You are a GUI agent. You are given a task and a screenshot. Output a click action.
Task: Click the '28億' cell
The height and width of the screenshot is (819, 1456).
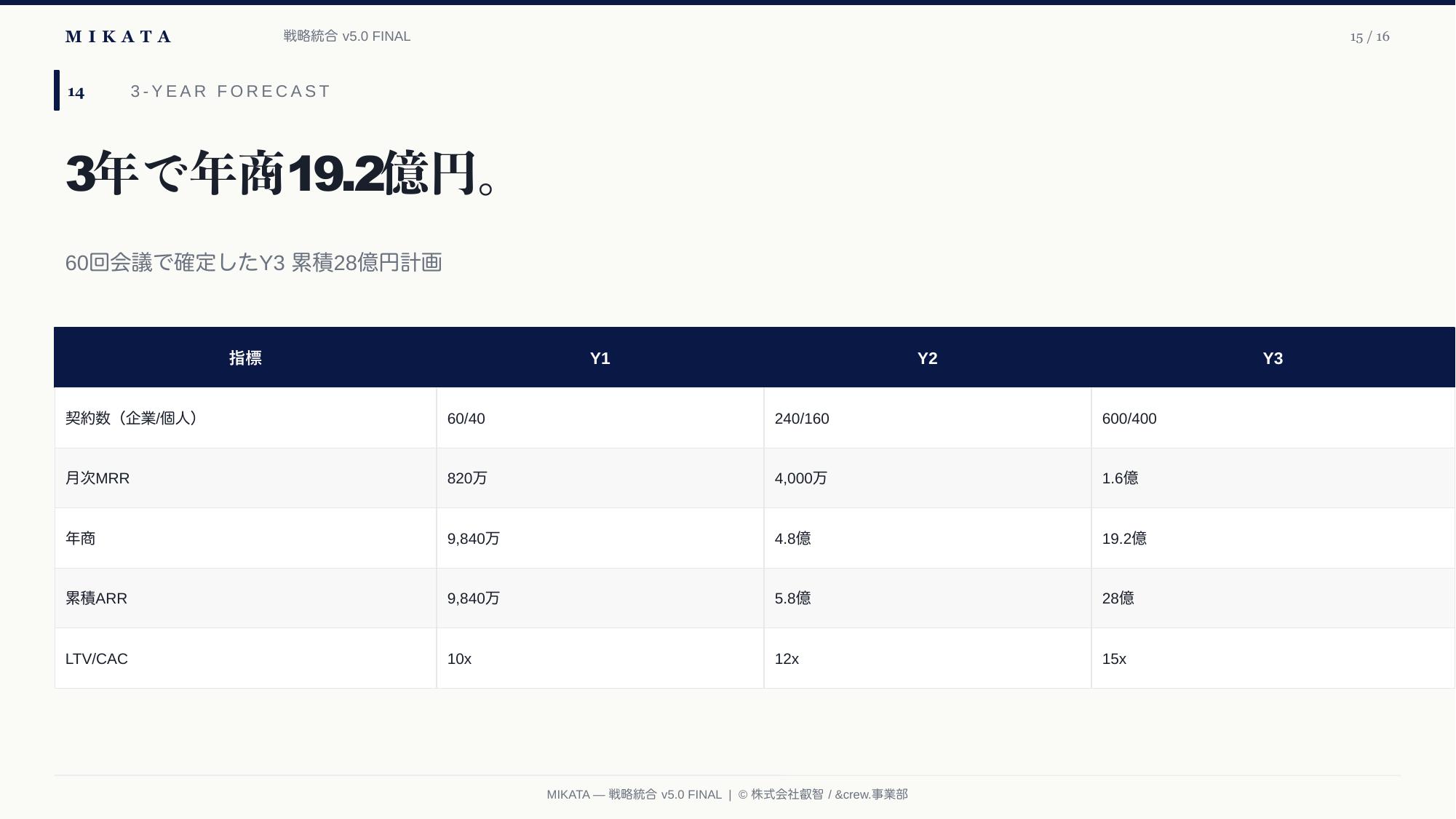pos(1273,598)
